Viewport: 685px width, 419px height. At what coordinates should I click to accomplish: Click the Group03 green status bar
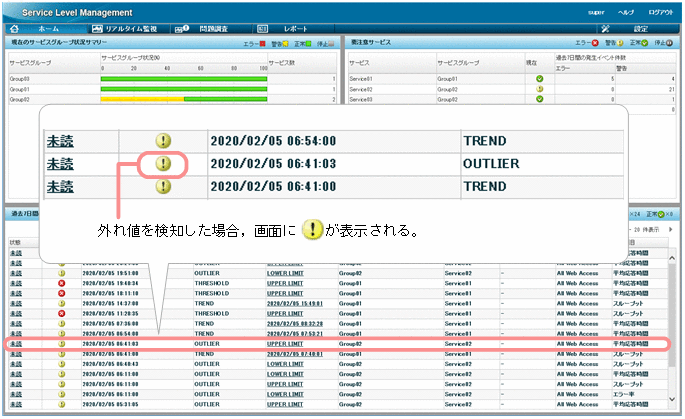pos(184,79)
